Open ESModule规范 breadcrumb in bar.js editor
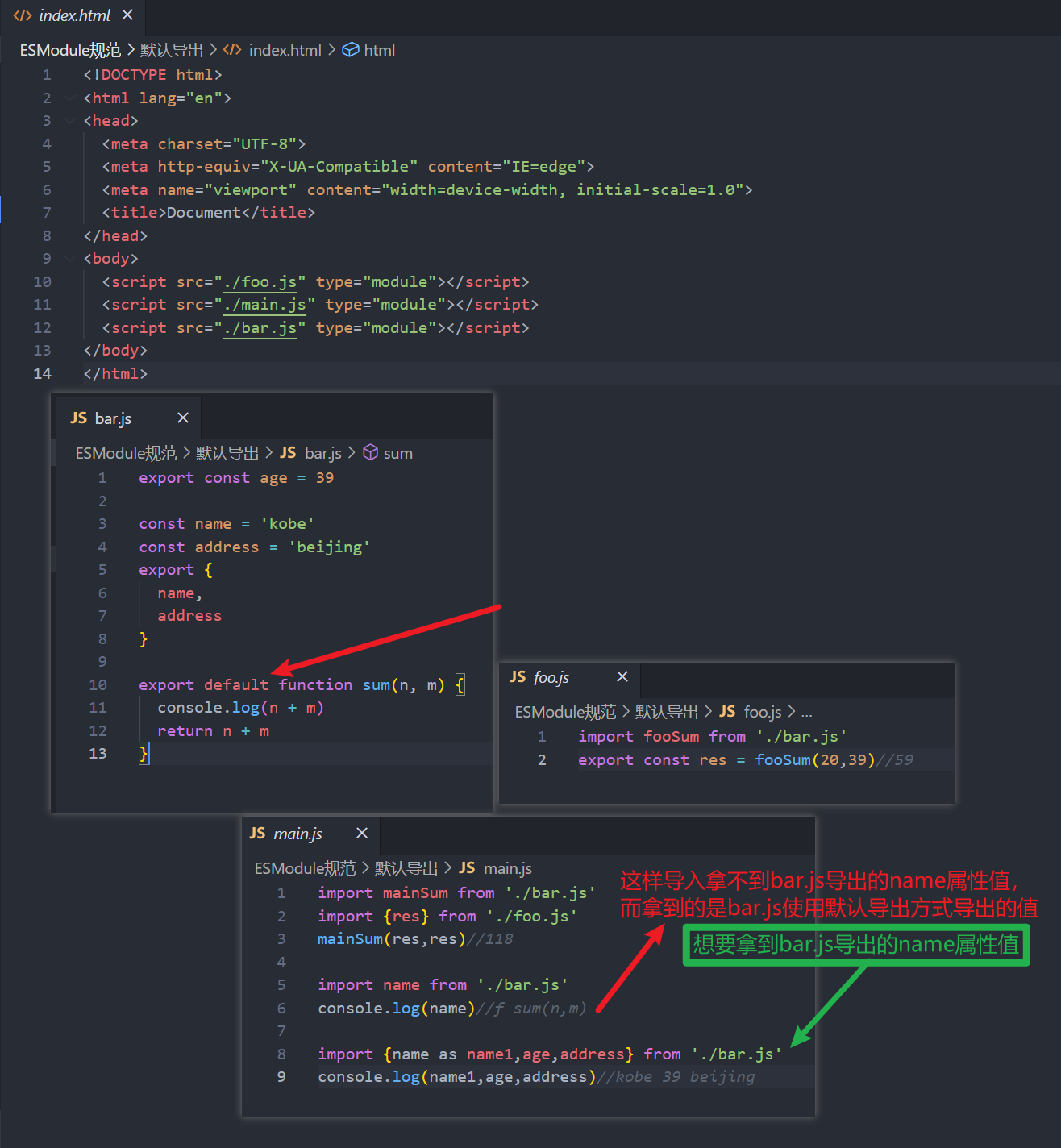Viewport: 1061px width, 1148px height. click(x=126, y=453)
